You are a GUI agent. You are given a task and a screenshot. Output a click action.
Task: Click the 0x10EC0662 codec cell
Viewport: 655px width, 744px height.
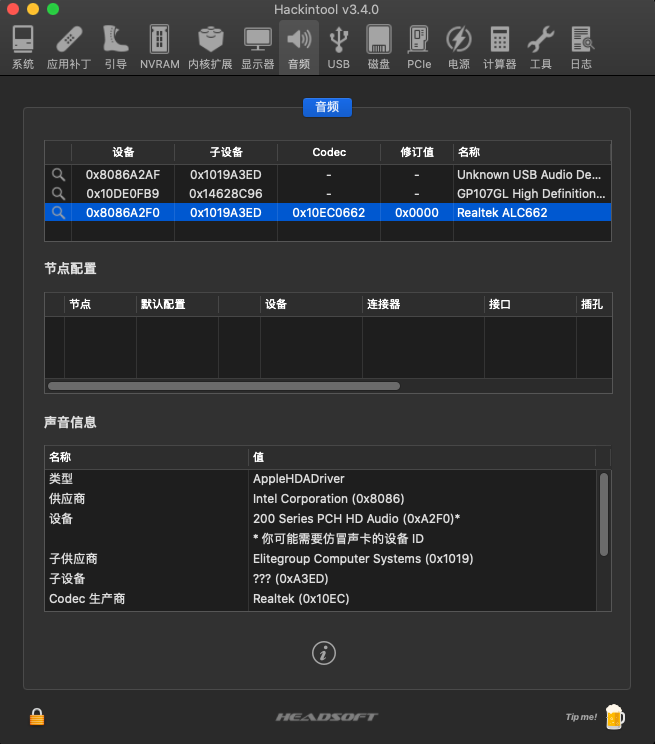click(328, 213)
